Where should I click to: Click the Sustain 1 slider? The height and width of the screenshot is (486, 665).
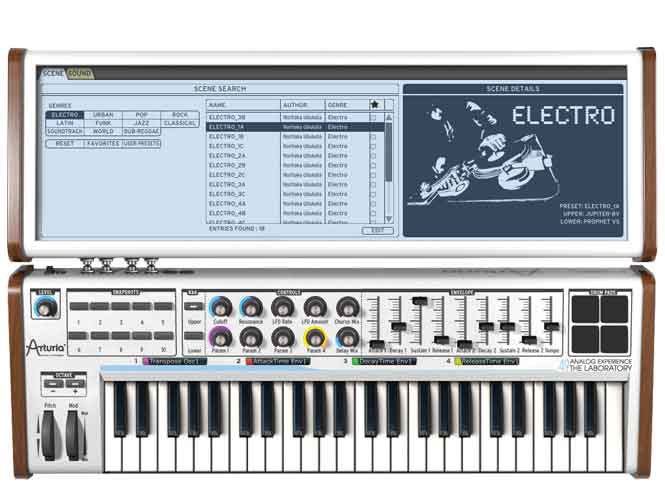420,300
